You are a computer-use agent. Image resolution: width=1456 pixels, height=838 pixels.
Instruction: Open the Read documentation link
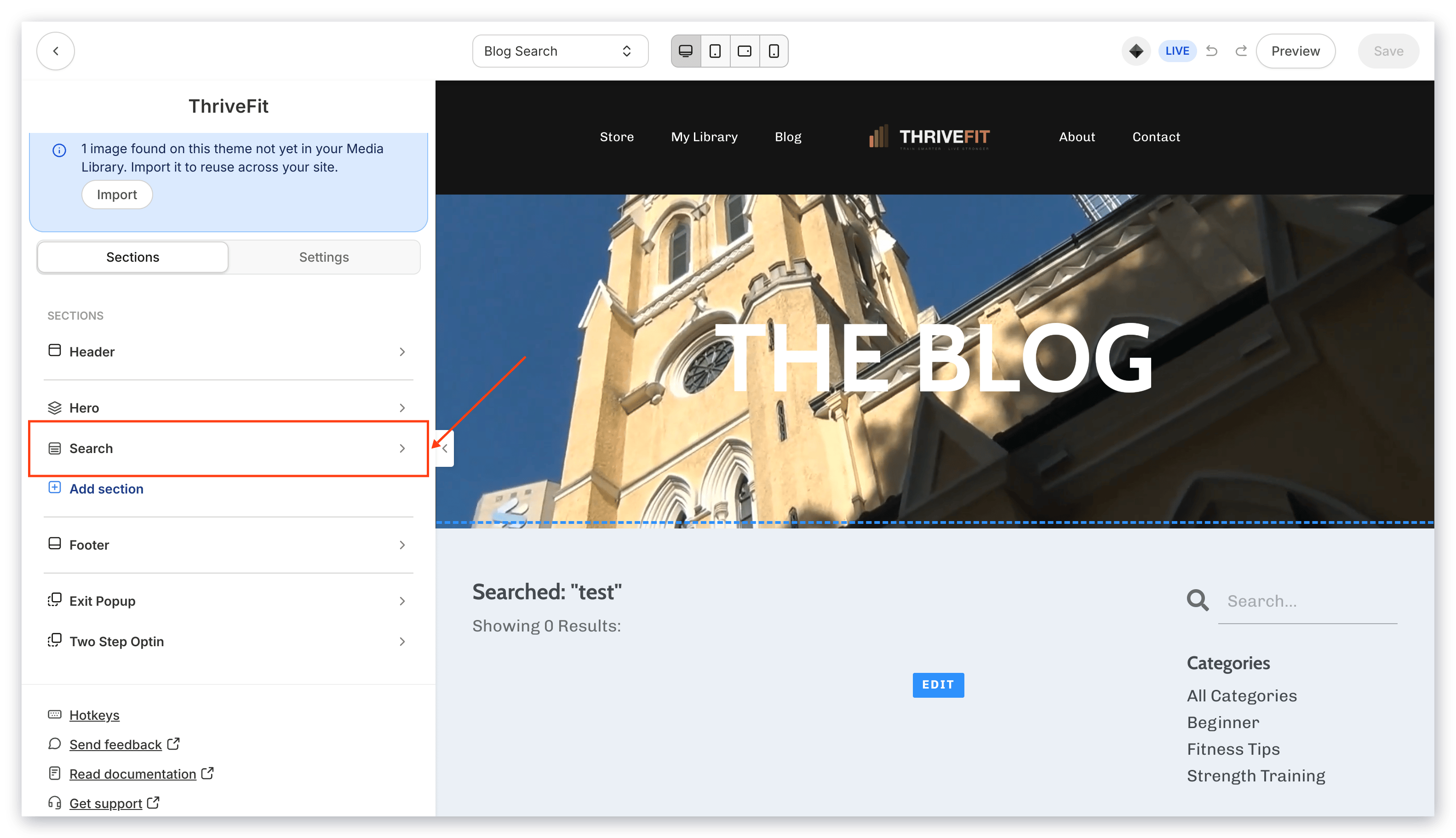point(132,773)
